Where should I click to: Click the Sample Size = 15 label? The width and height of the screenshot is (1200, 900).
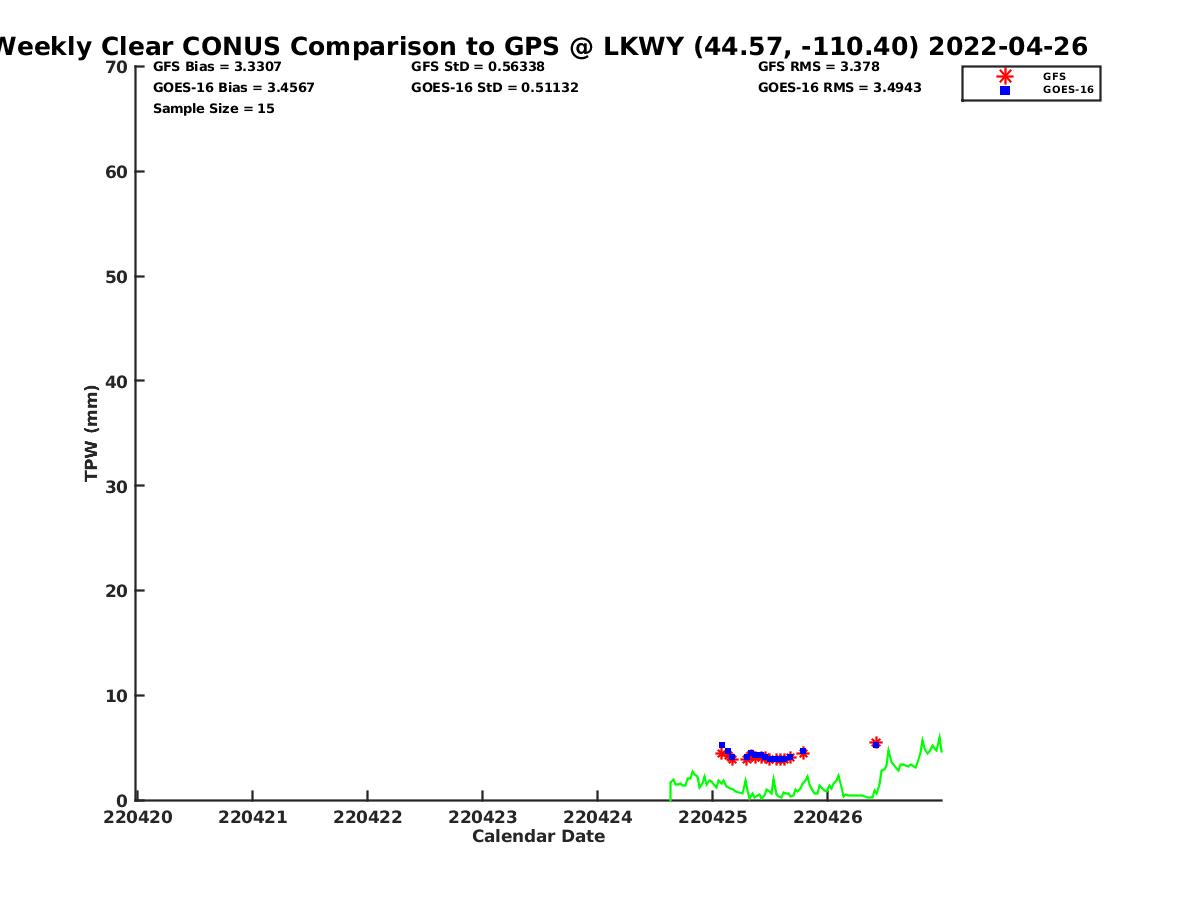(213, 109)
